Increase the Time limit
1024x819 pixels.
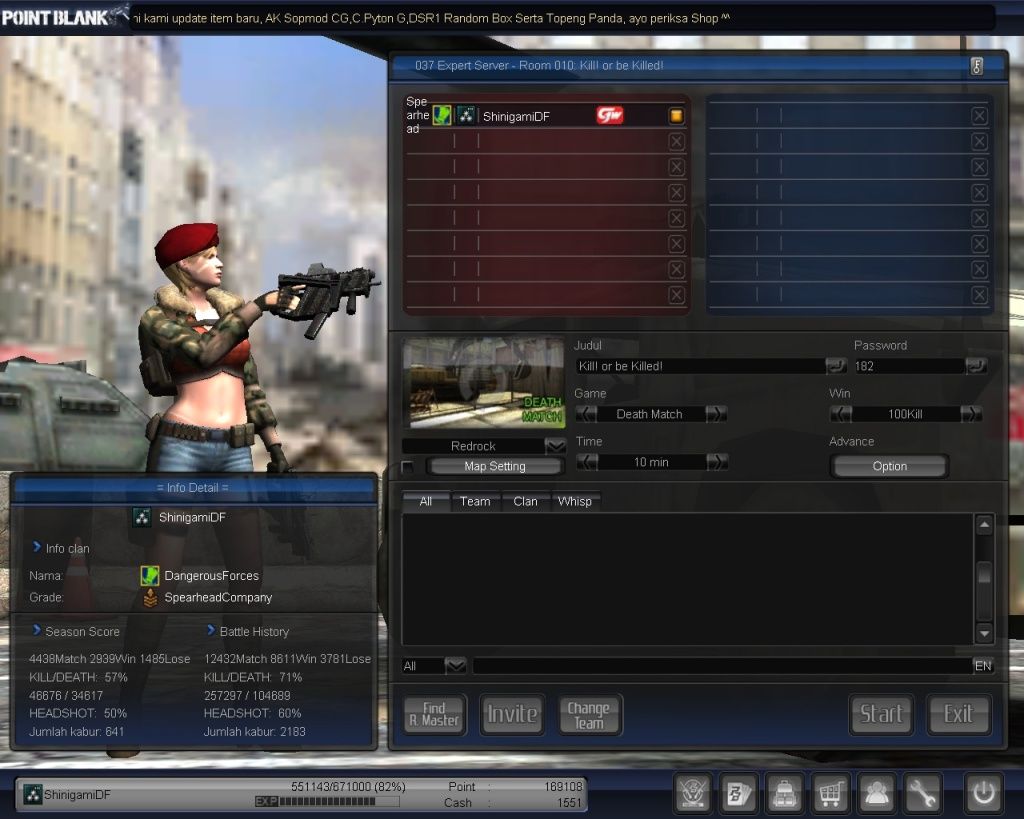(716, 462)
